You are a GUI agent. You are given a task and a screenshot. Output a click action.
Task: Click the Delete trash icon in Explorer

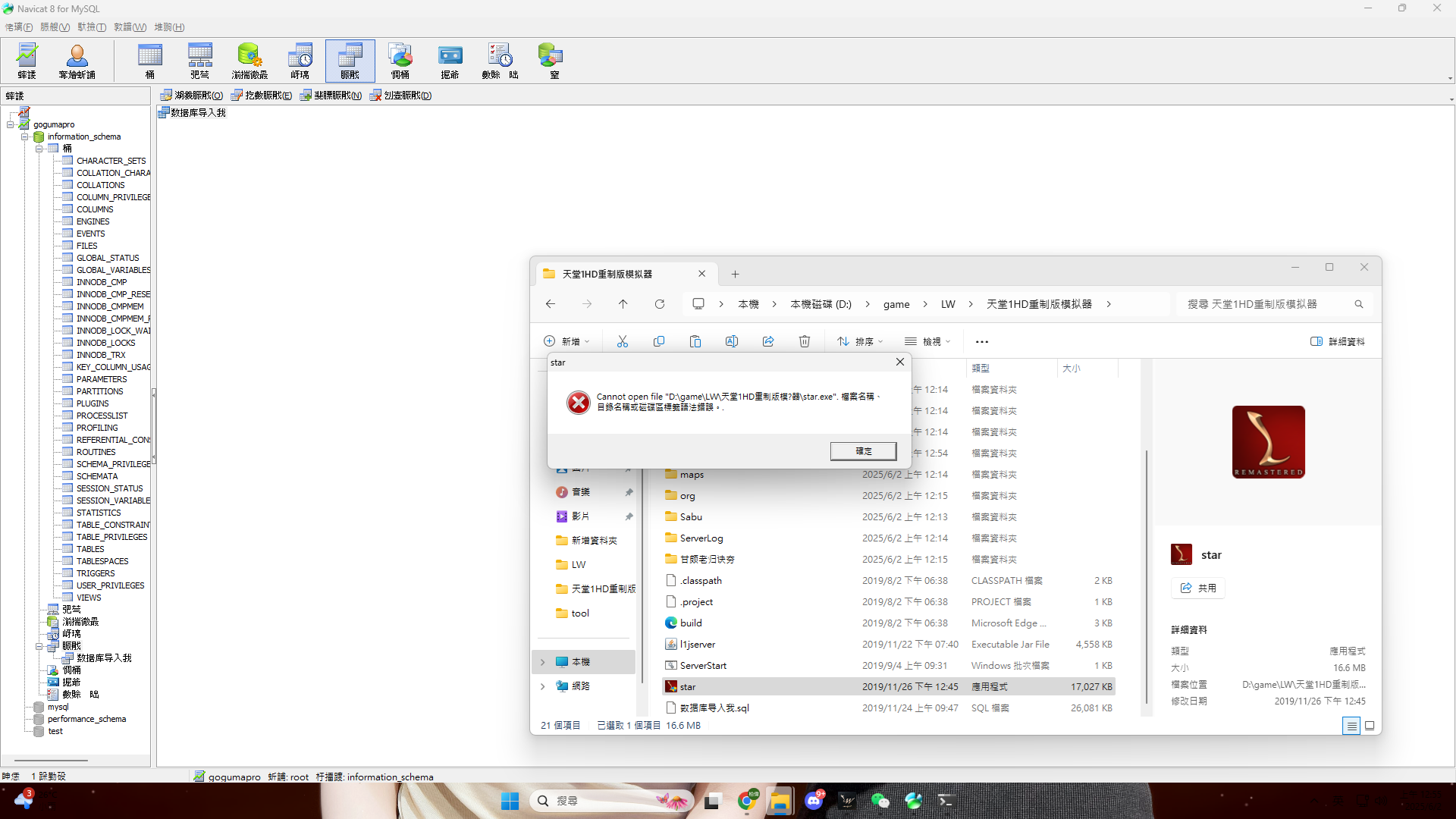805,341
